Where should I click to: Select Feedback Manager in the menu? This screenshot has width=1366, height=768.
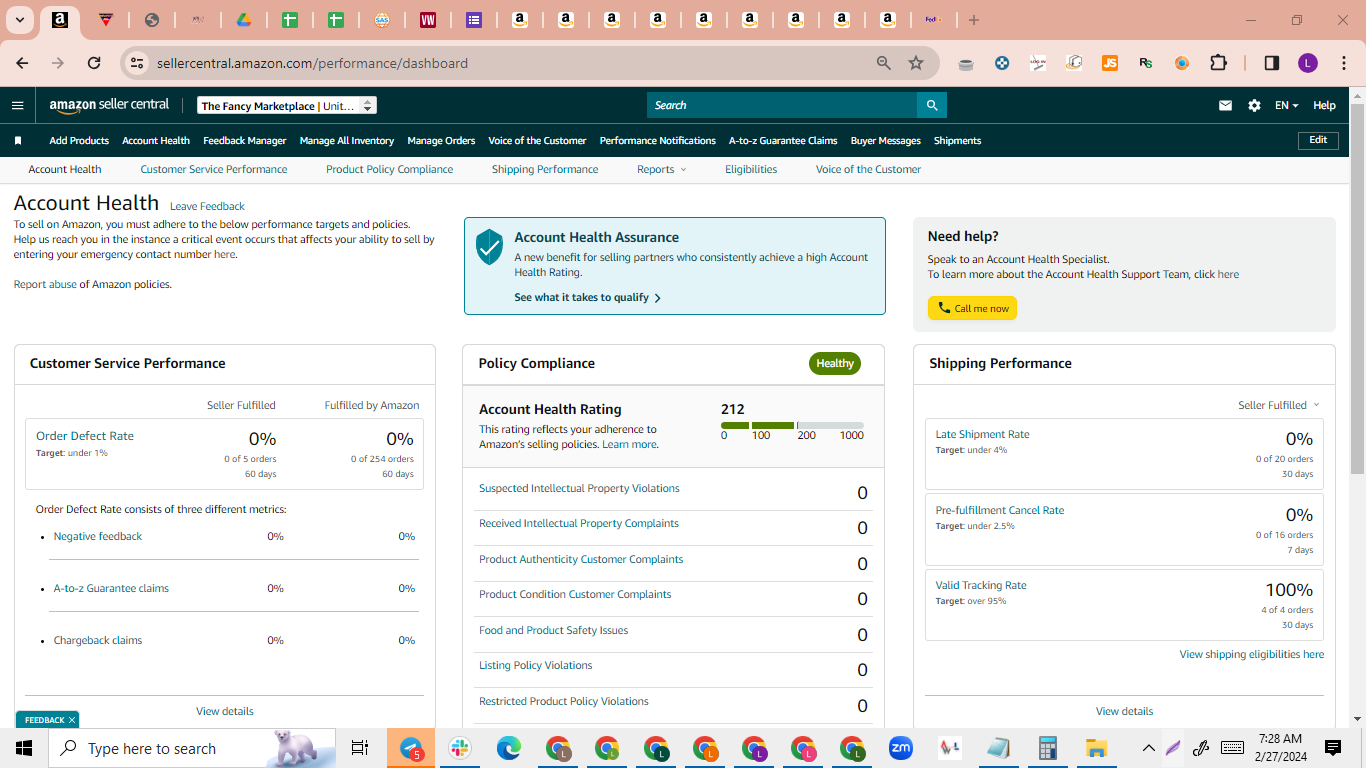[x=245, y=141]
